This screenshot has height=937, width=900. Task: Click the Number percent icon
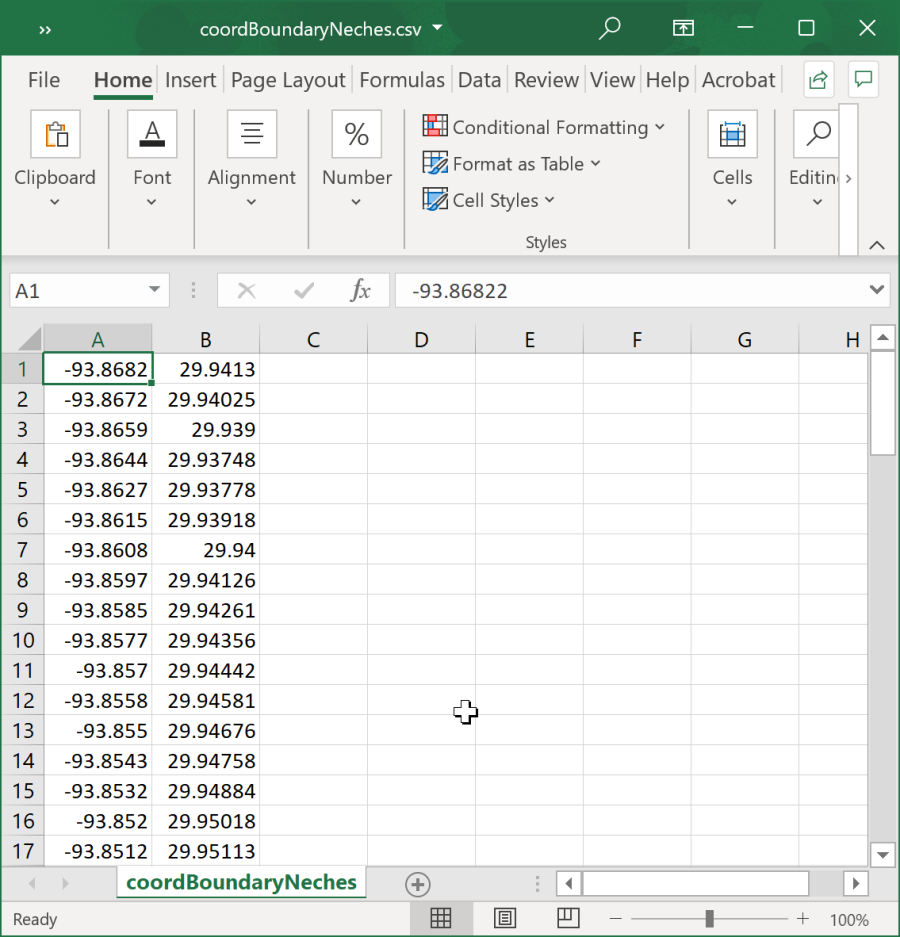[x=357, y=134]
